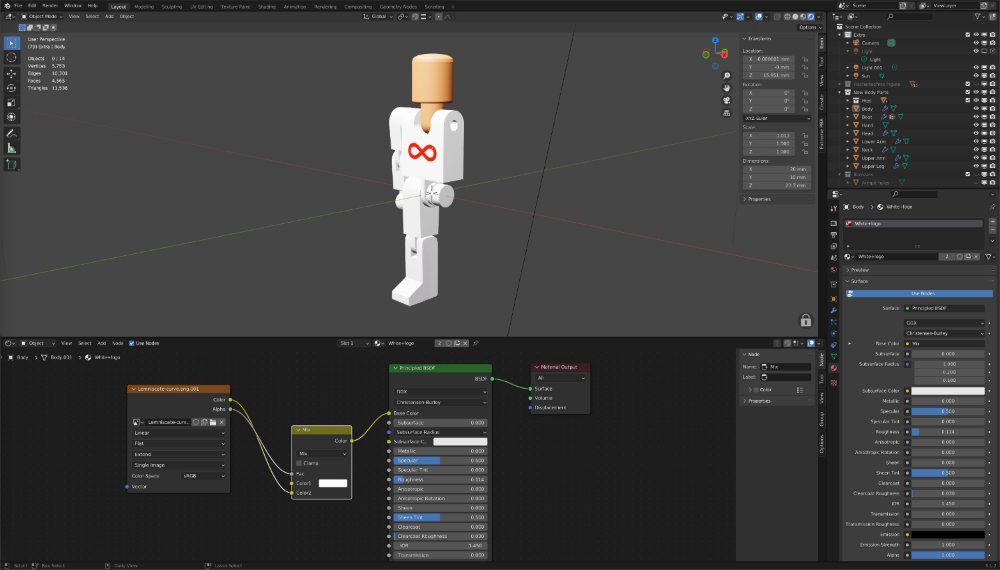Select the Annotate tool
The image size is (1000, 570).
[x=11, y=134]
